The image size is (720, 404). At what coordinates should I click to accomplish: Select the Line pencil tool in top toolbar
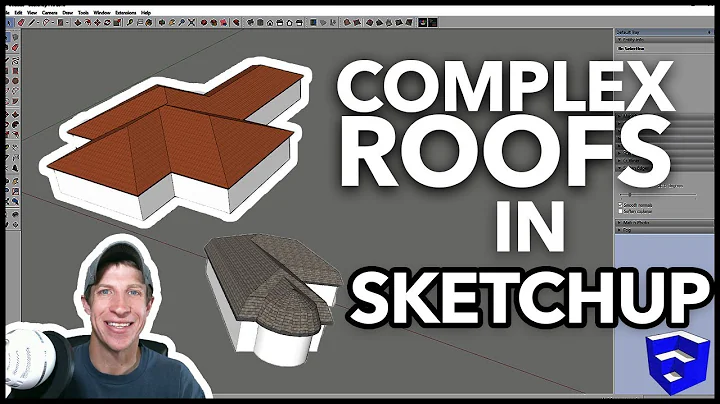pos(32,22)
